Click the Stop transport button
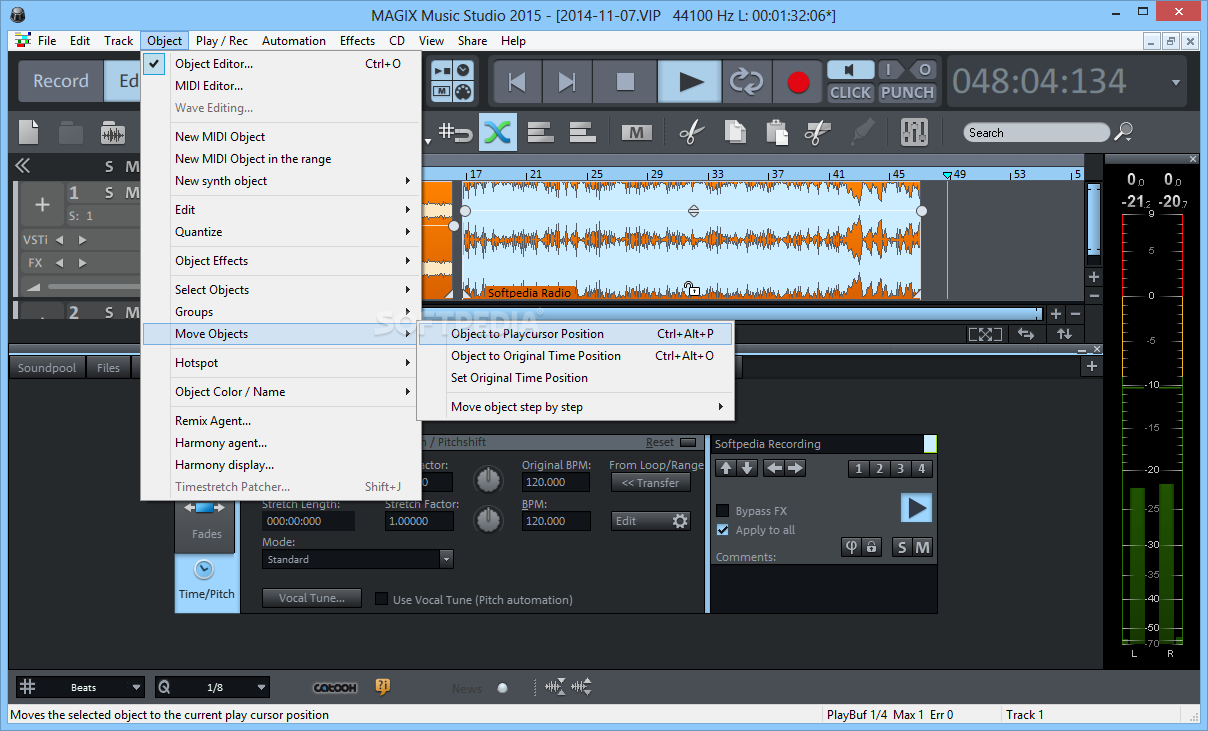This screenshot has height=731, width=1208. click(x=625, y=82)
